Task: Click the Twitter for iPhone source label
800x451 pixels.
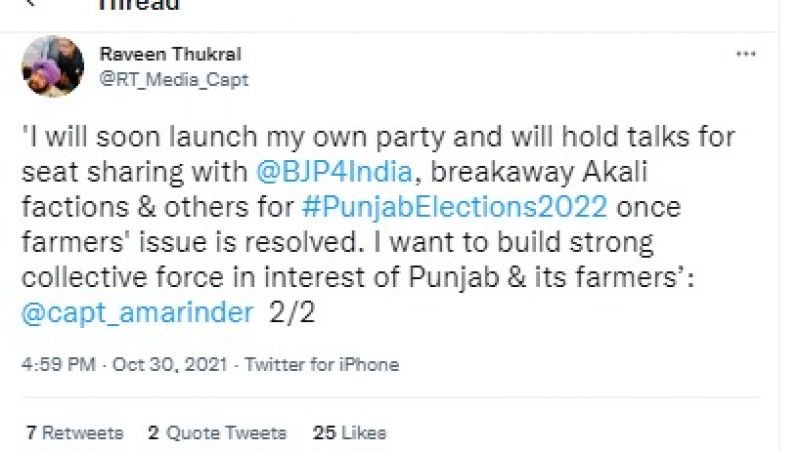Action: (x=321, y=365)
